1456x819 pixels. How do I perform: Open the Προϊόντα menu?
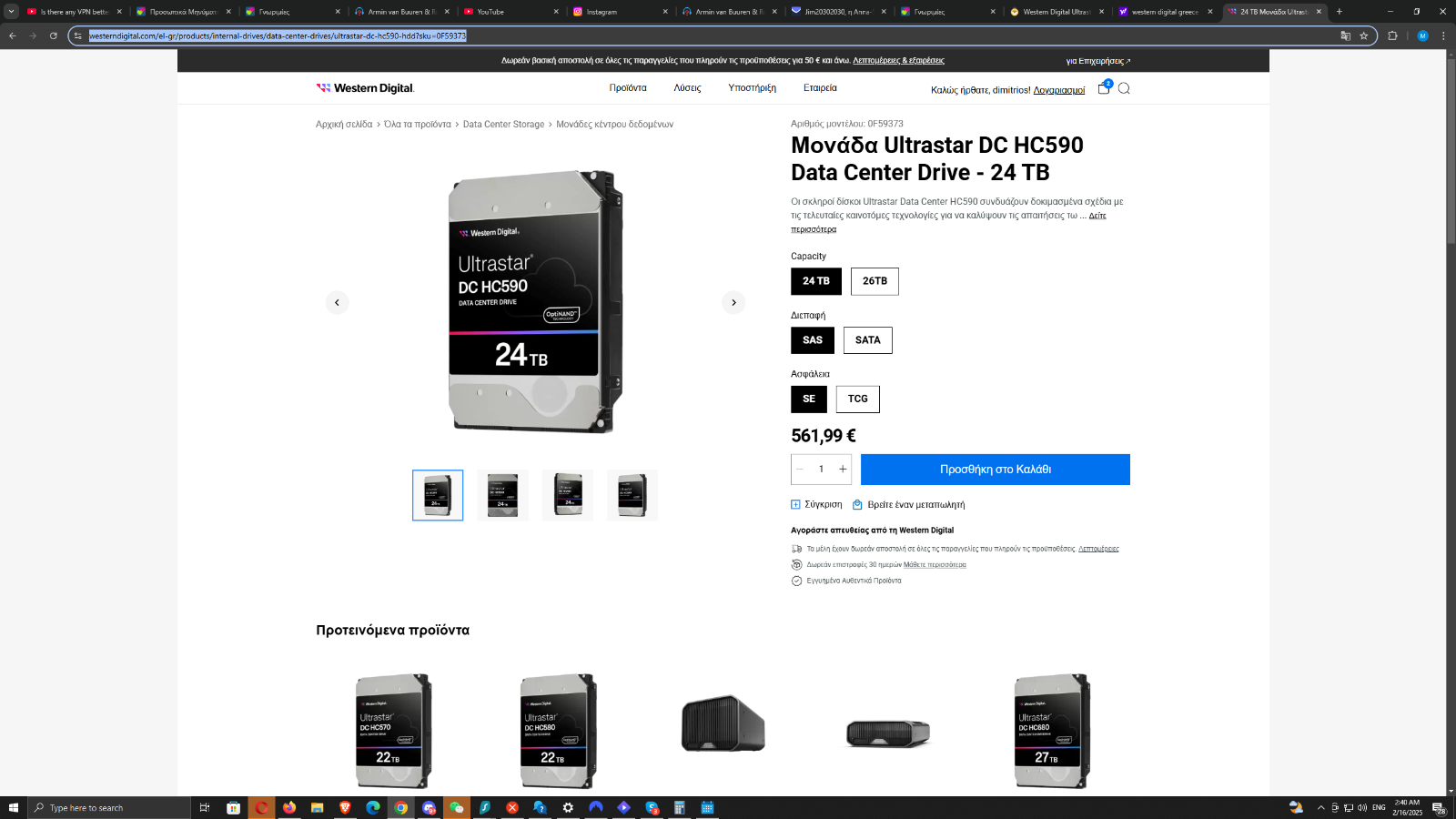[628, 88]
